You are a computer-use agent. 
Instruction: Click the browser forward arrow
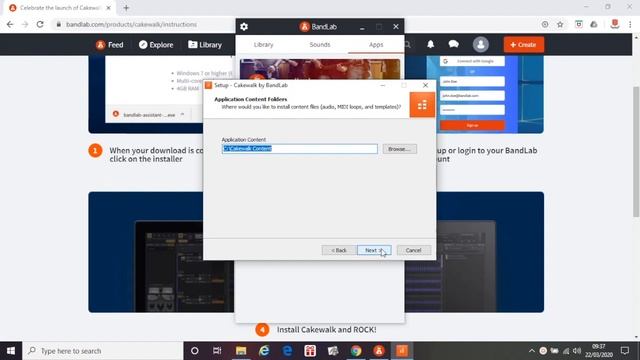point(25,24)
